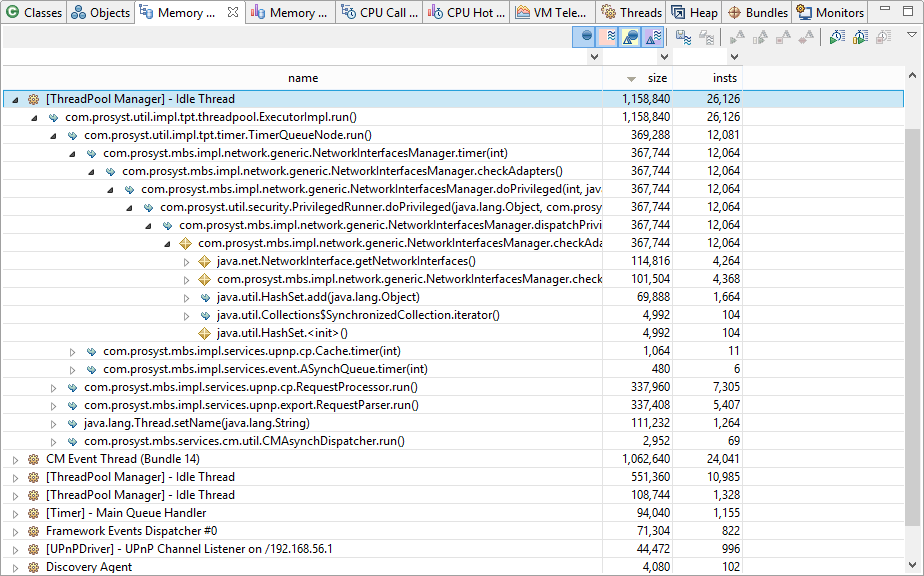Screen dimensions: 924x576
Task: Open the CPU Hot tab
Action: (x=466, y=13)
